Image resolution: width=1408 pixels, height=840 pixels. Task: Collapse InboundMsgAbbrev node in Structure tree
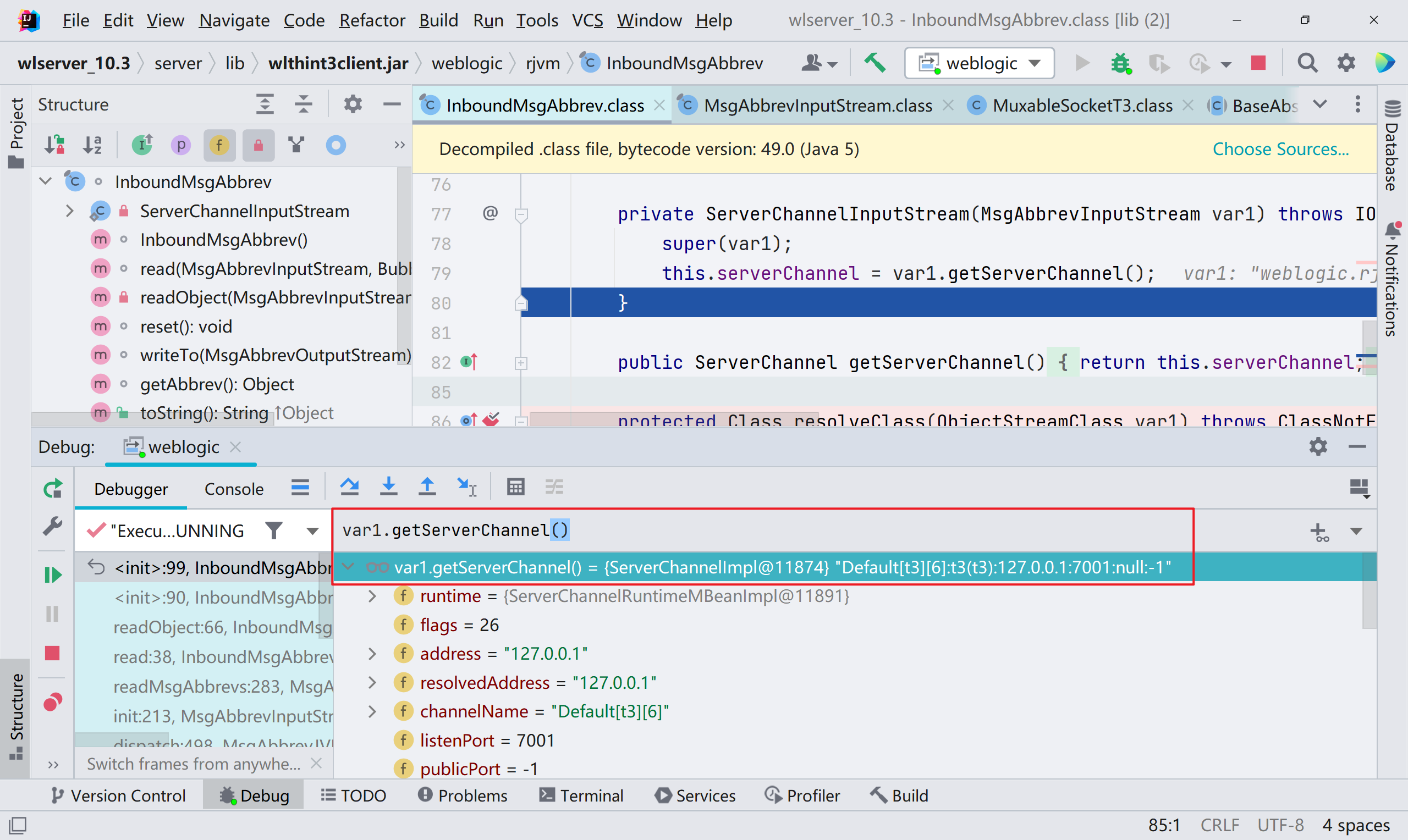[x=46, y=181]
